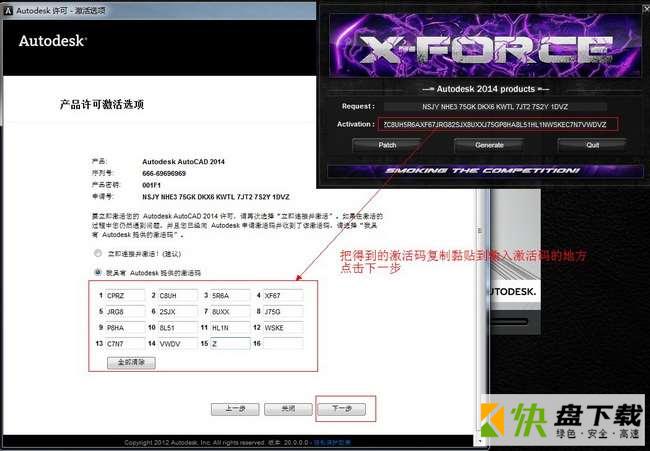This screenshot has height=451, width=650.
Task: Click the serial number text '666-69696969'
Action: tap(164, 173)
